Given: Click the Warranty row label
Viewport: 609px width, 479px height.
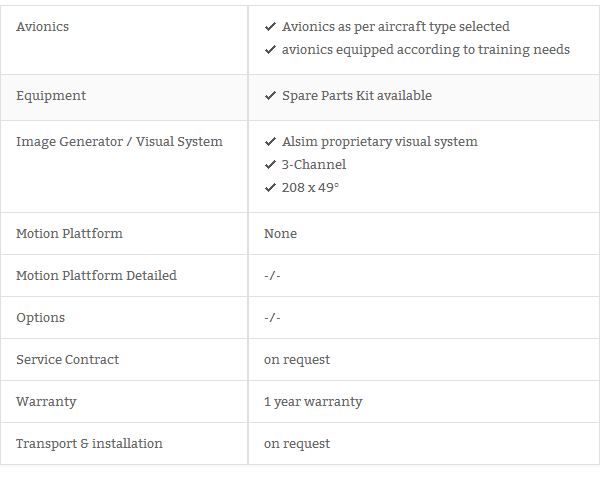Looking at the screenshot, I should click(x=46, y=402).
